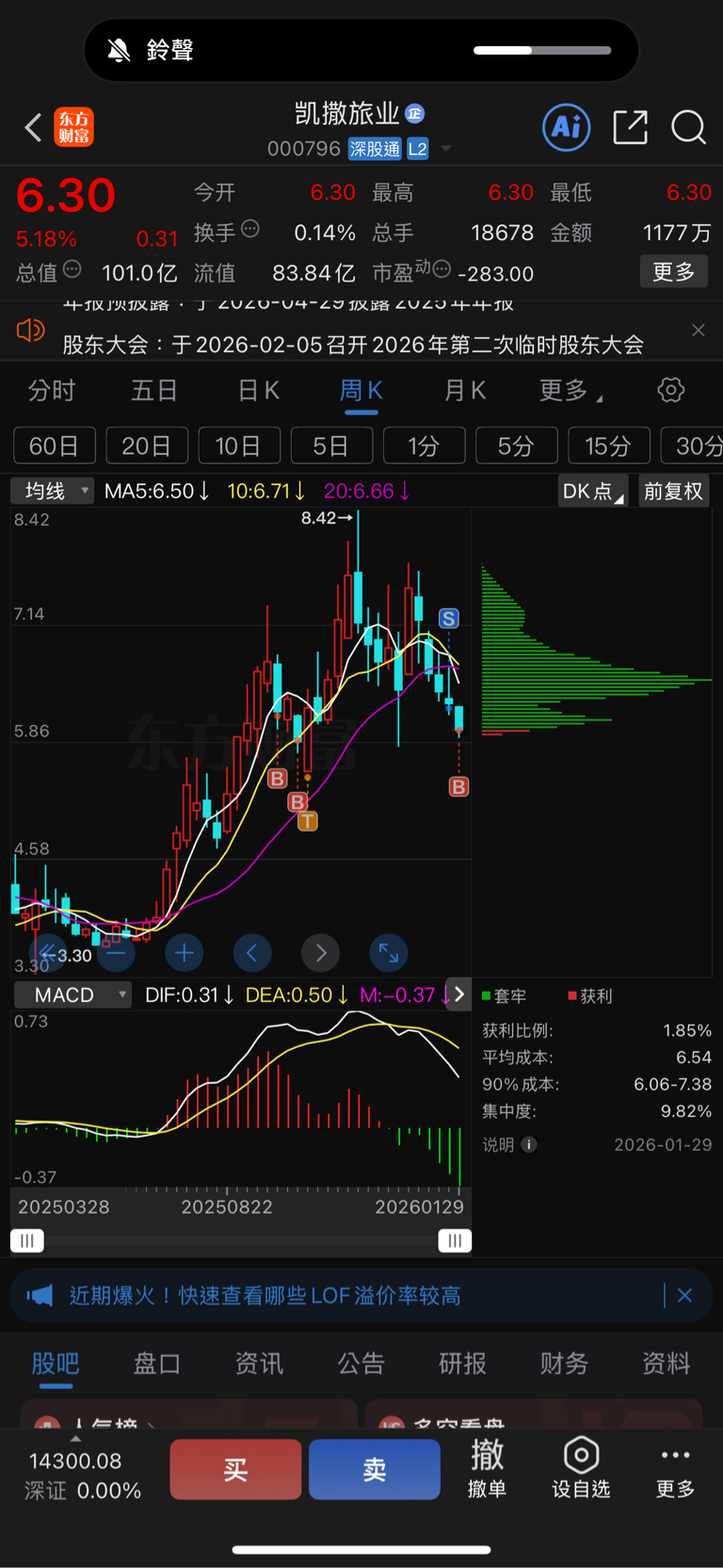
Task: Tap the back arrow icon
Action: 33,127
